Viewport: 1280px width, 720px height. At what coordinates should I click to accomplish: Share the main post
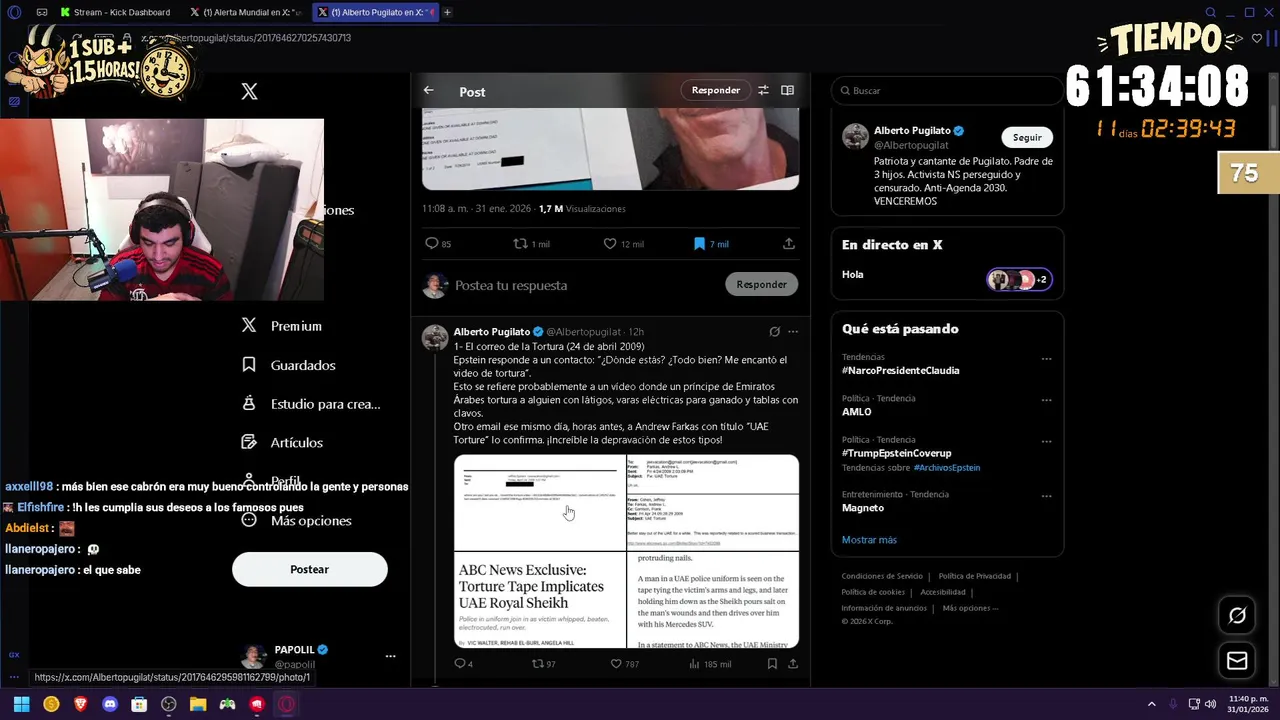pos(789,243)
